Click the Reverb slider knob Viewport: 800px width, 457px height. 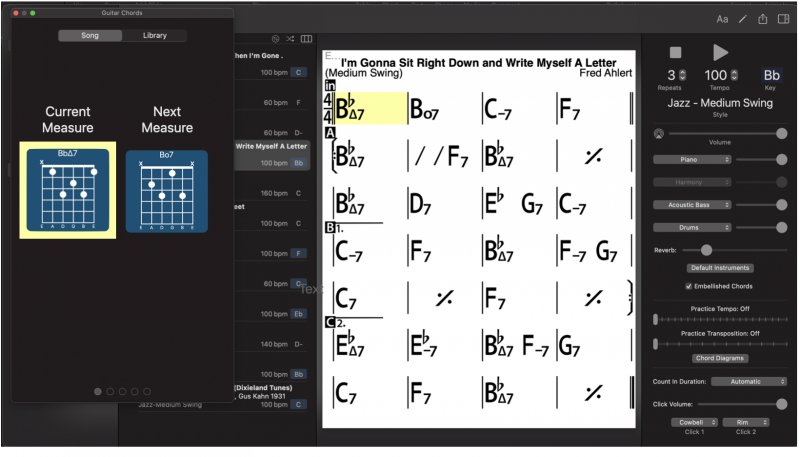pyautogui.click(x=706, y=250)
